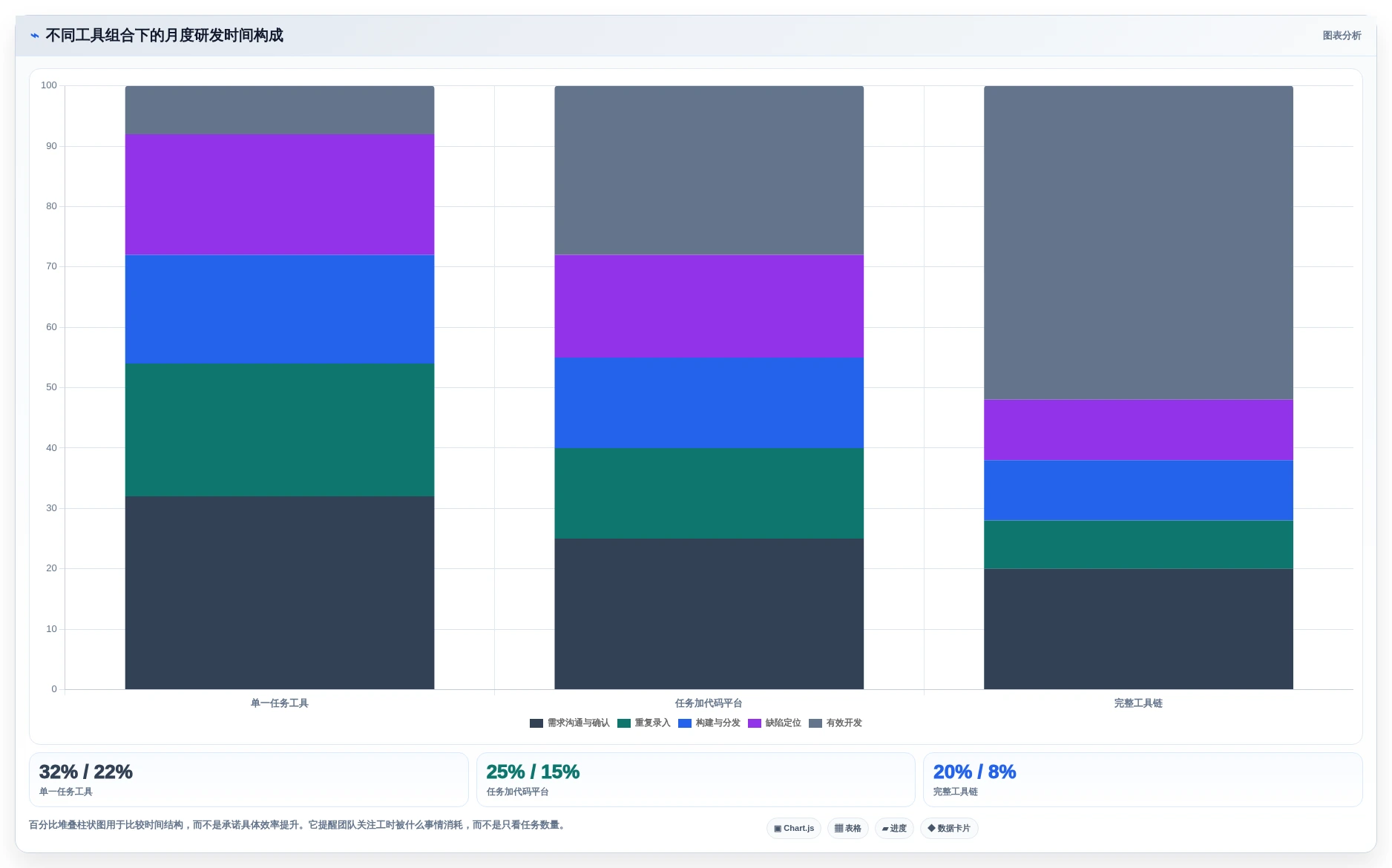Click the gray 有效开发 legend swatch
The height and width of the screenshot is (868, 1392).
point(815,723)
